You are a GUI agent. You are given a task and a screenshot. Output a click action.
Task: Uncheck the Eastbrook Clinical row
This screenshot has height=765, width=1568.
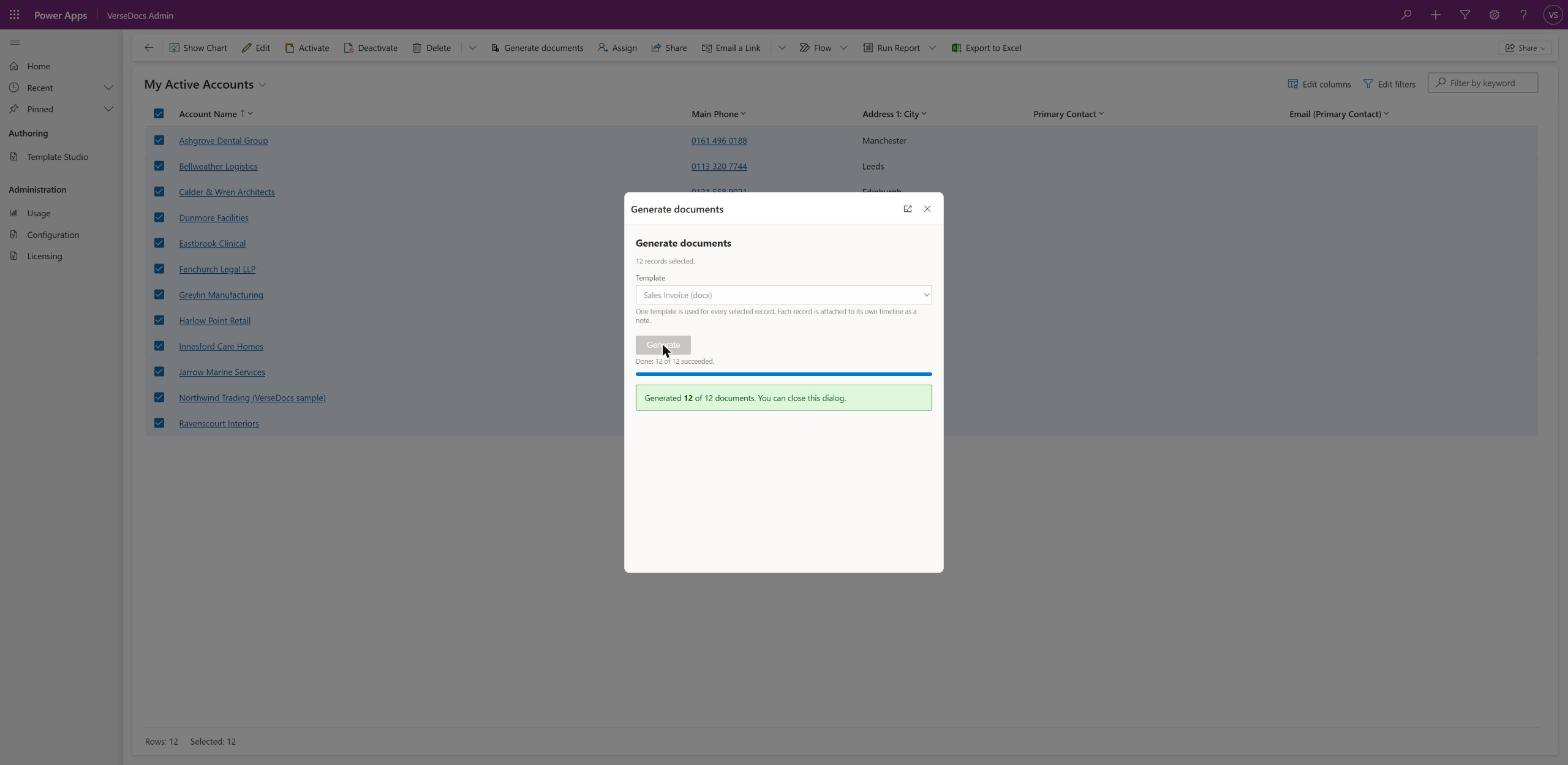tap(158, 243)
